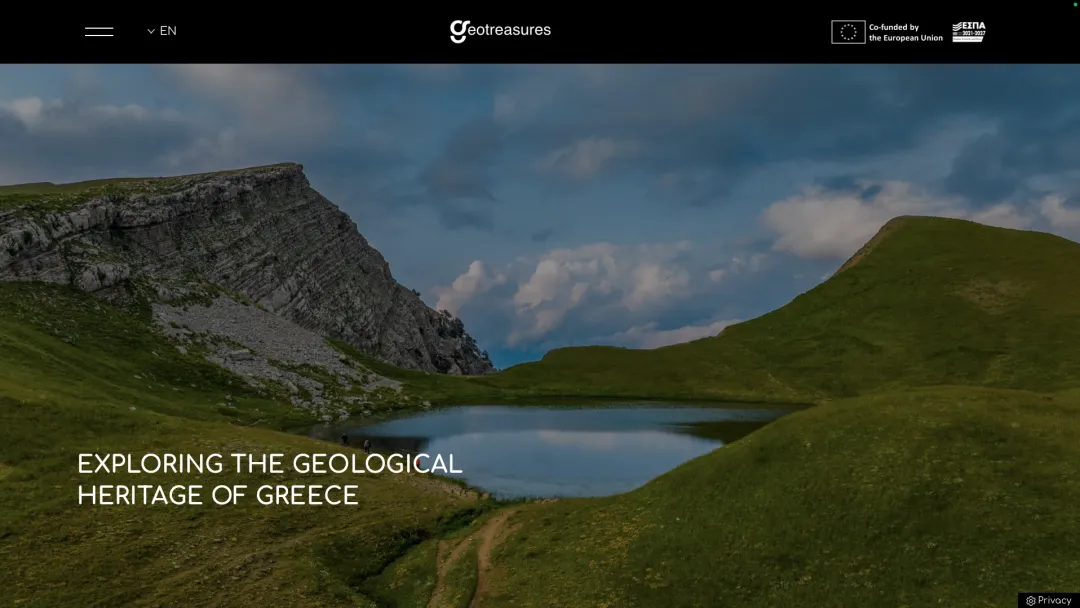The image size is (1080, 608).
Task: Go home via geotreasures wordmark
Action: pyautogui.click(x=510, y=30)
